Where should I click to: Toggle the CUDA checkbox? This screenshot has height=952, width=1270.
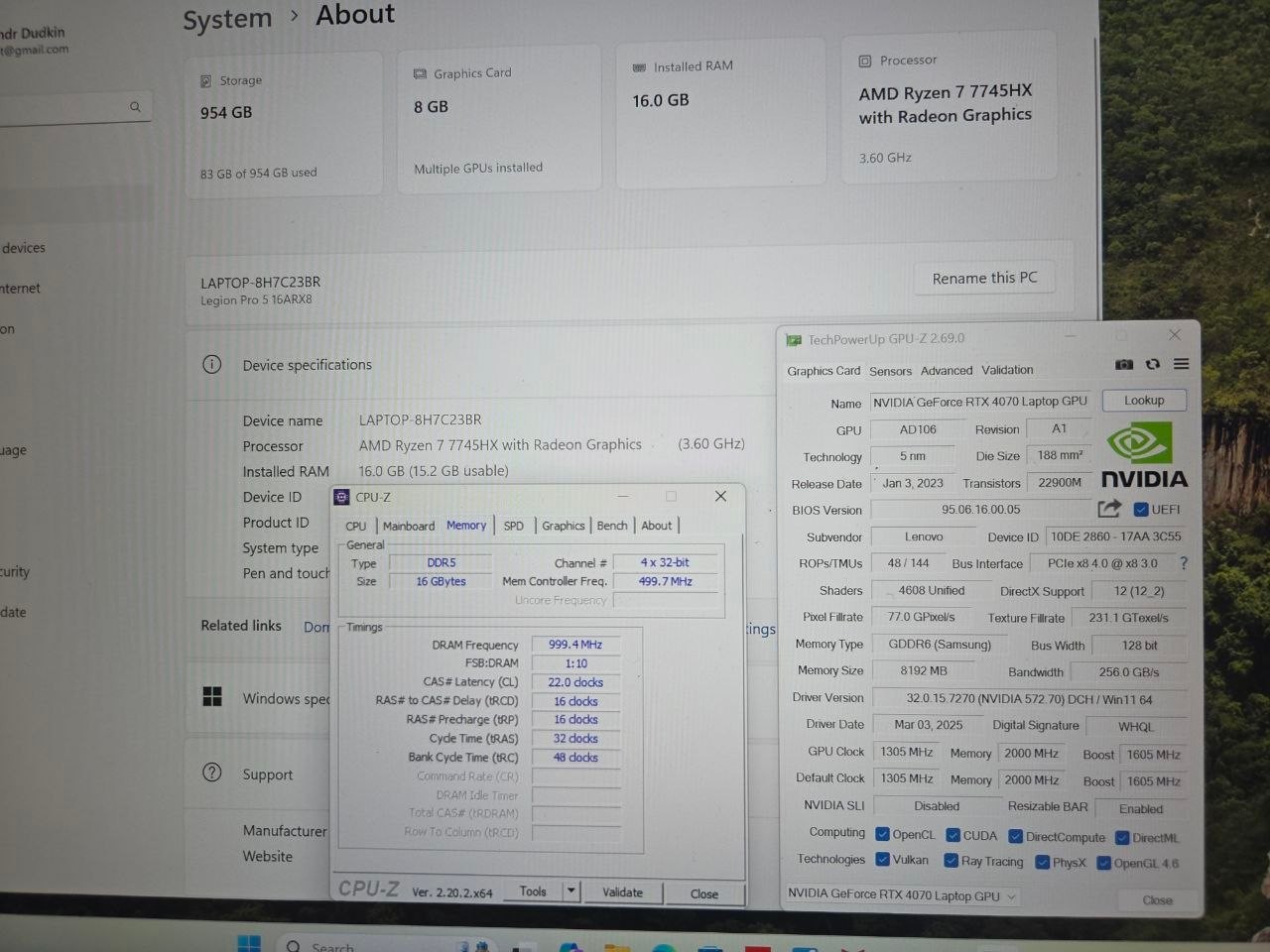[952, 835]
